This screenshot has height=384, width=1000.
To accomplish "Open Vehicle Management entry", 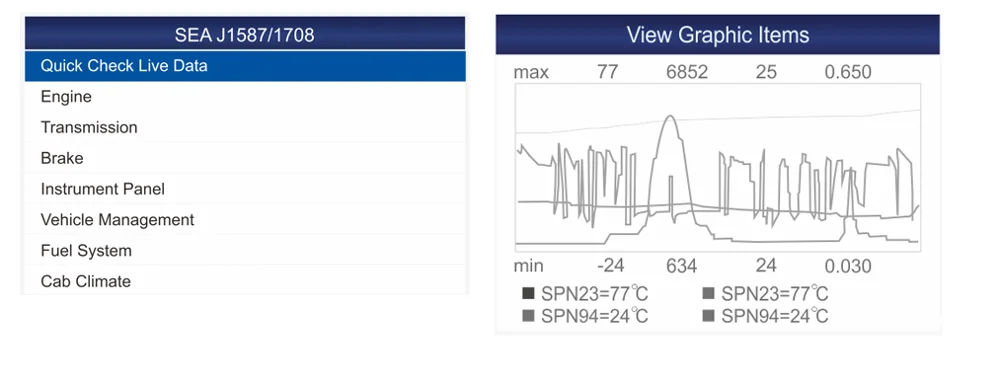I will point(245,220).
